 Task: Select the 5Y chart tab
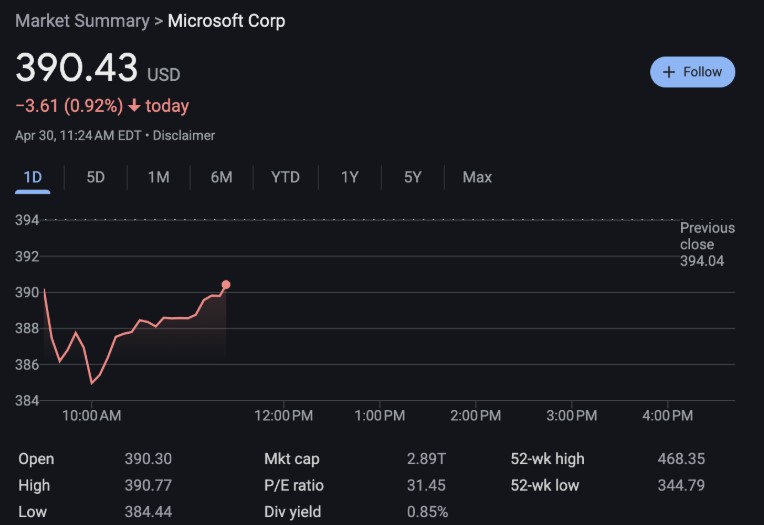[413, 177]
